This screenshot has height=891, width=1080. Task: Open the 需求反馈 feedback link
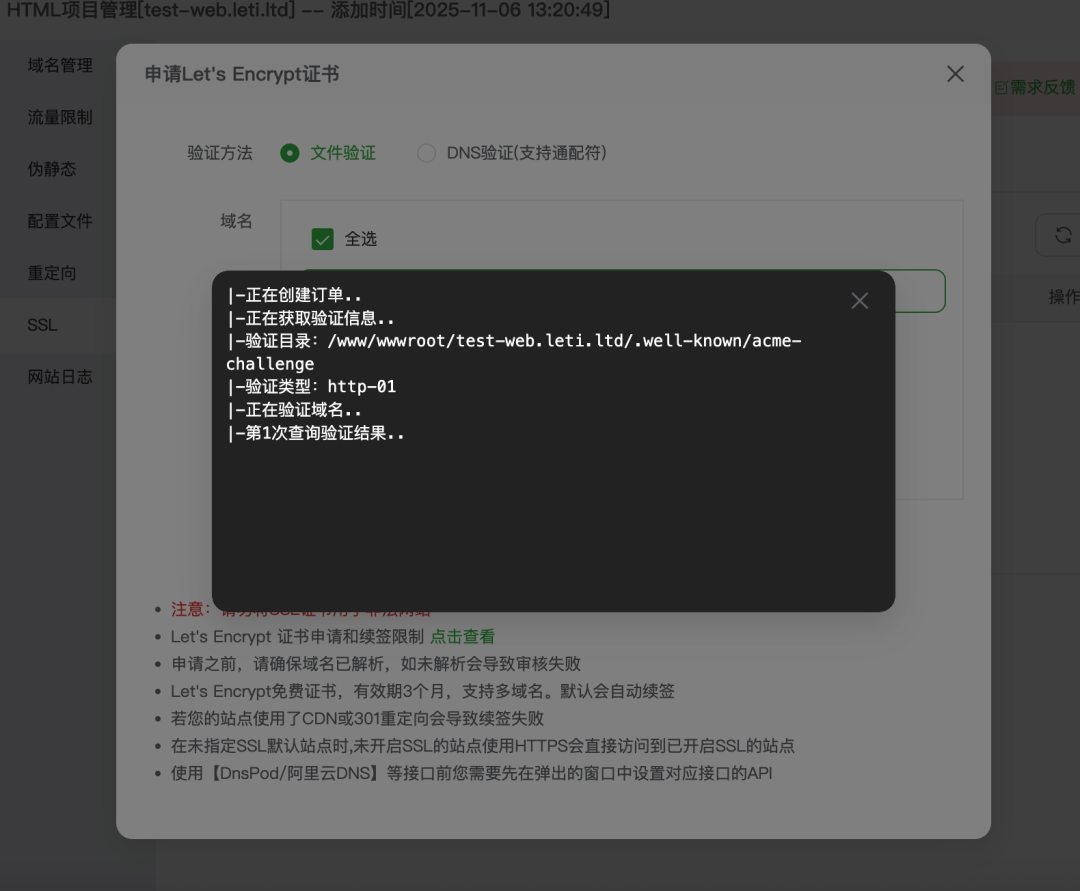tap(1035, 87)
